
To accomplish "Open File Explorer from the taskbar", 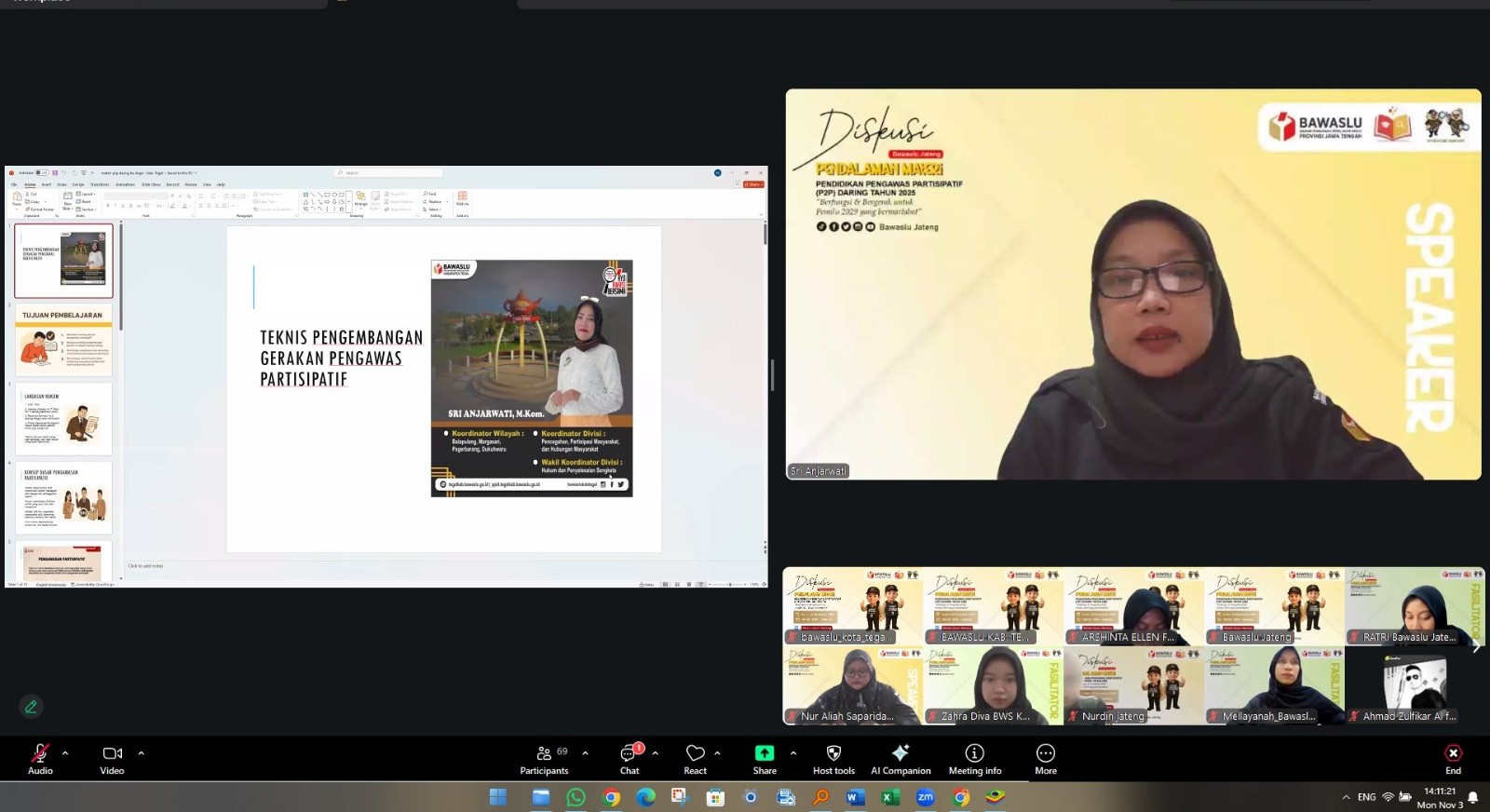I will 541,797.
